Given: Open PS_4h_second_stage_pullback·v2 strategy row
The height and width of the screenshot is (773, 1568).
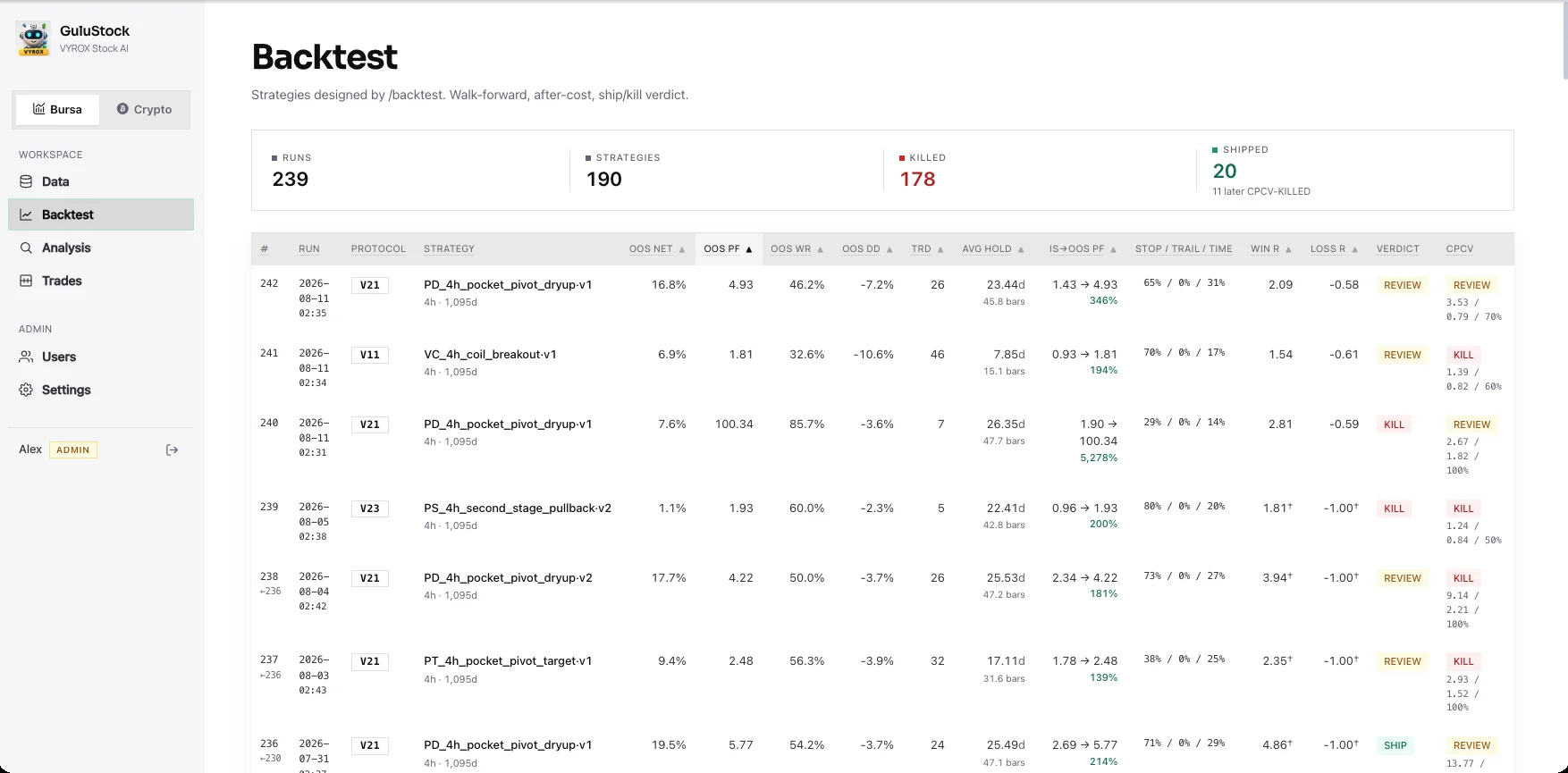Looking at the screenshot, I should click(518, 508).
